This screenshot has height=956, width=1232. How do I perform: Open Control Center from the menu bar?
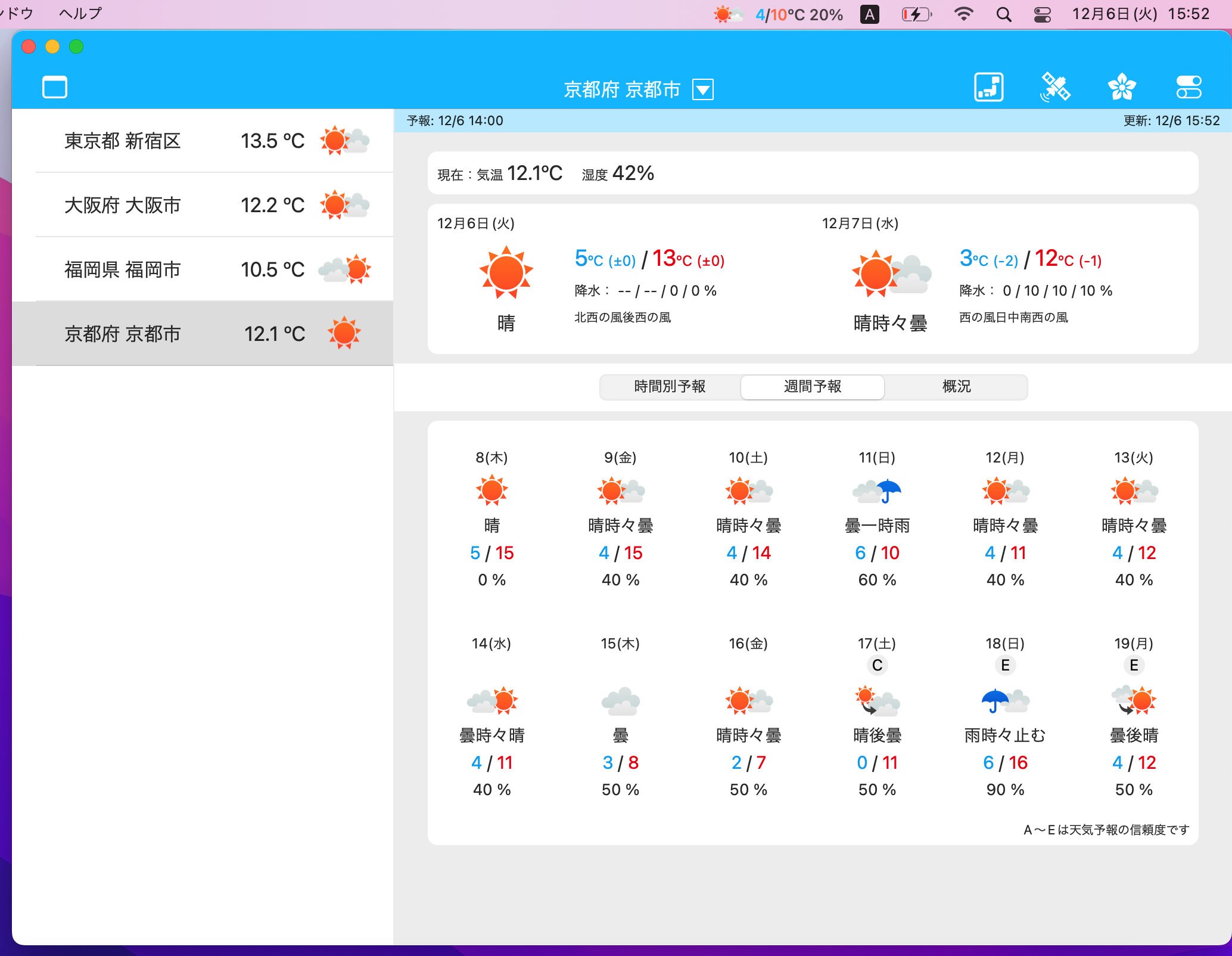1043,13
